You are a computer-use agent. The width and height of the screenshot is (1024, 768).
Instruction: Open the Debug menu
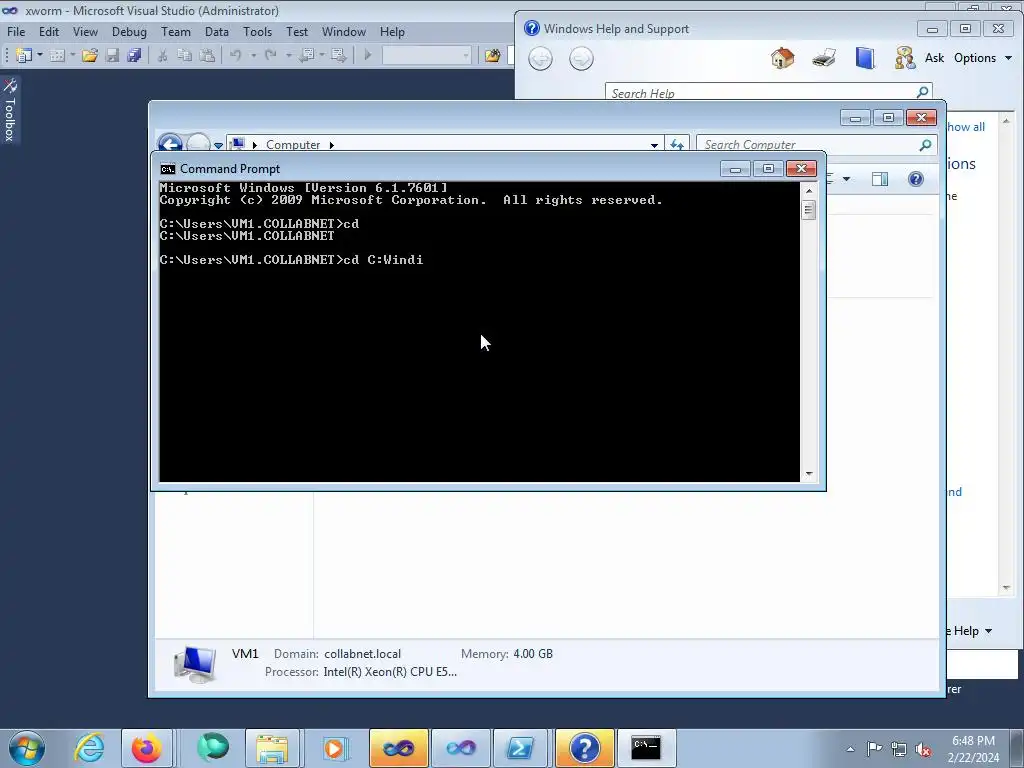click(x=129, y=31)
